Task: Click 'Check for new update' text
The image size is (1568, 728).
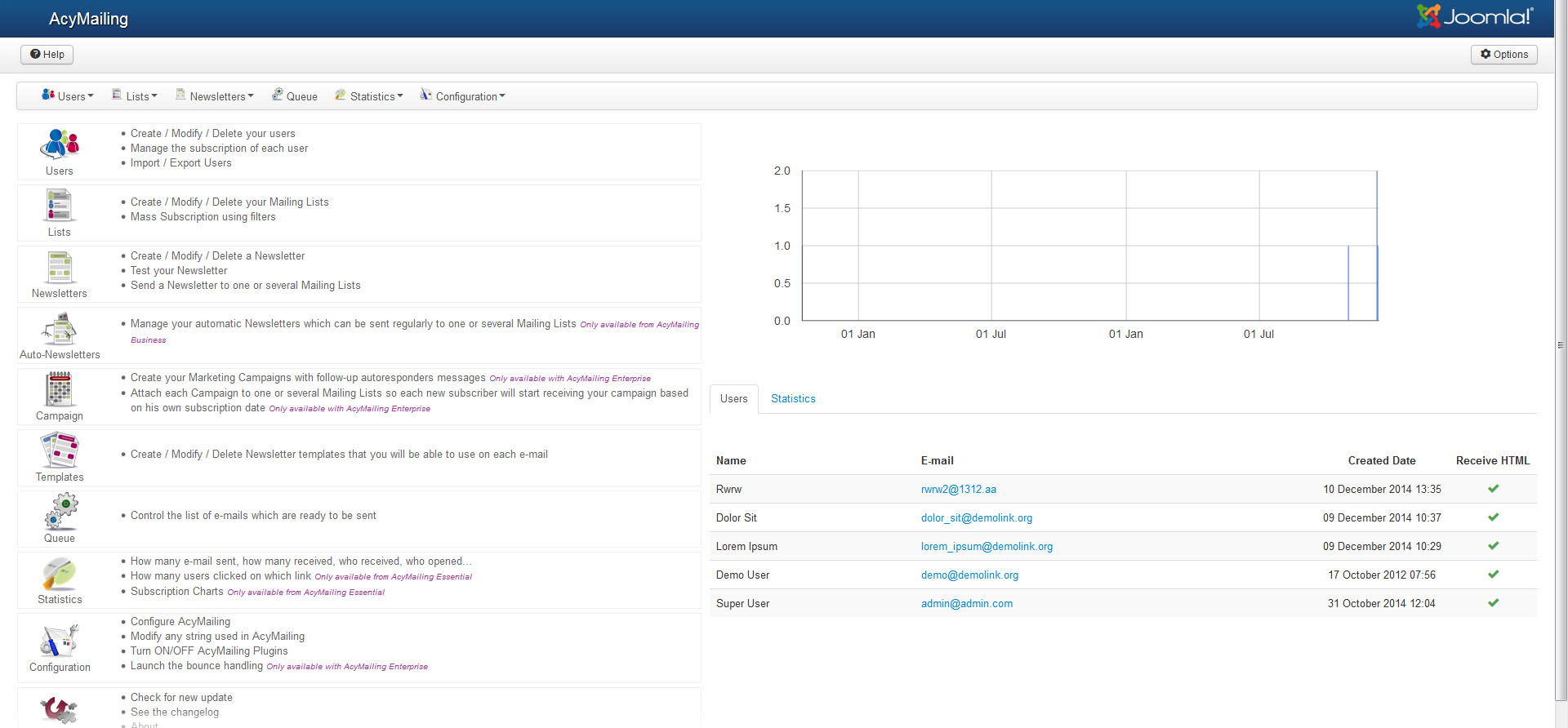Action: coord(181,698)
